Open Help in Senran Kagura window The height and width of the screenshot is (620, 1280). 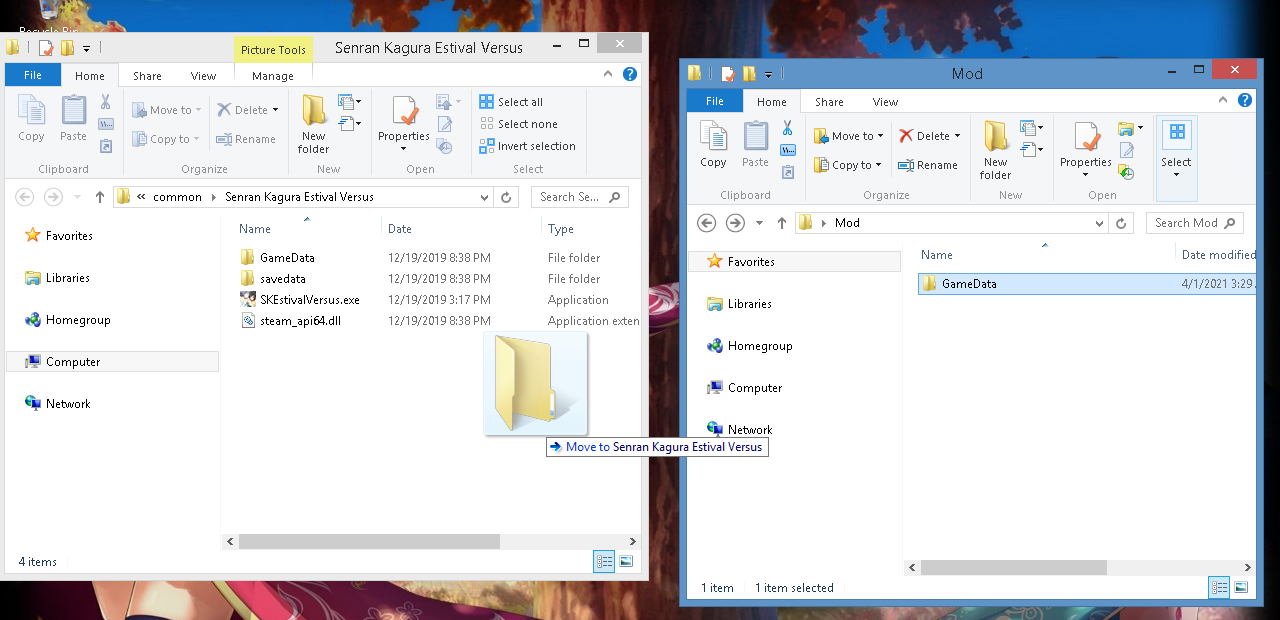pyautogui.click(x=630, y=74)
